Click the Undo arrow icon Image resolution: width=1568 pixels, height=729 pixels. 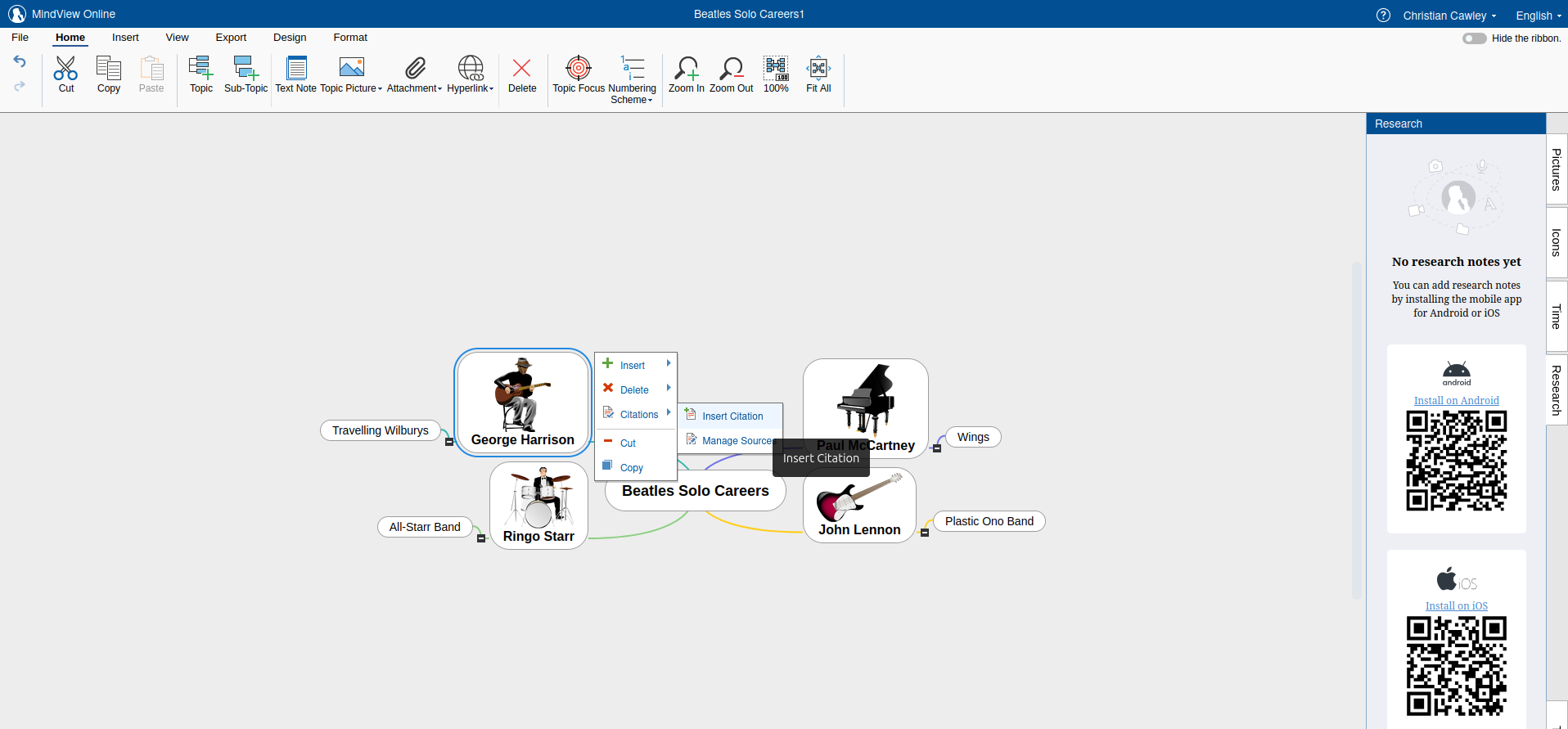[20, 61]
